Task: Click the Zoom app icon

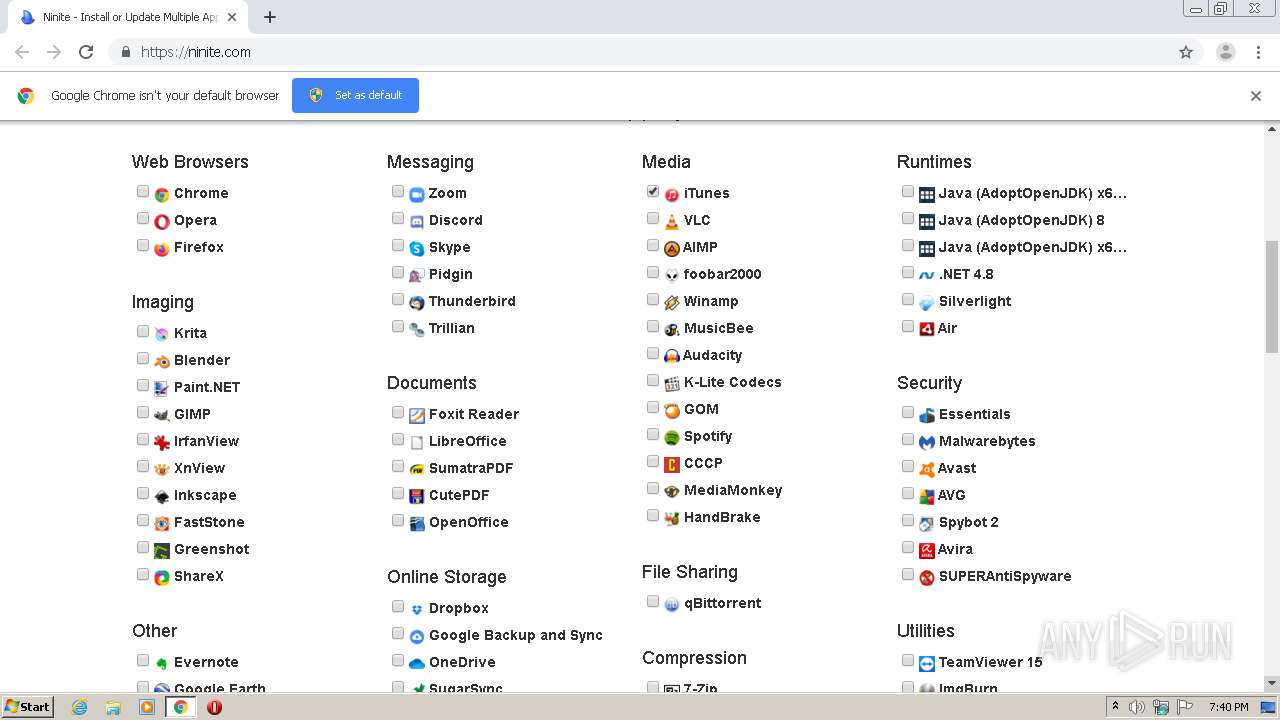Action: (x=417, y=194)
